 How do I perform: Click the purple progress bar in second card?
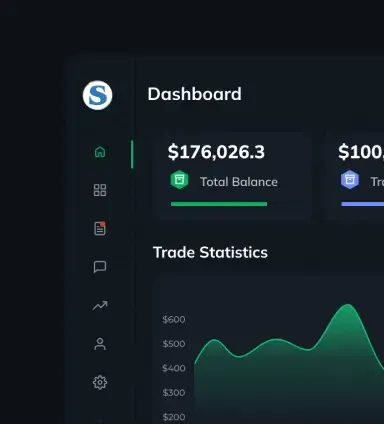click(363, 204)
